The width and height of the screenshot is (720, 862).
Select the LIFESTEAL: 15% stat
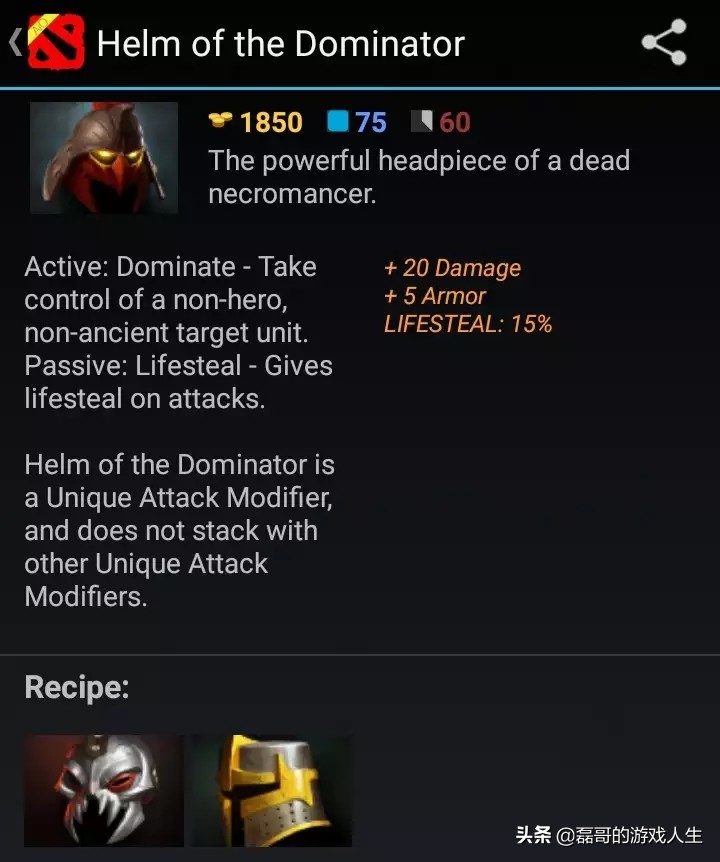point(468,324)
